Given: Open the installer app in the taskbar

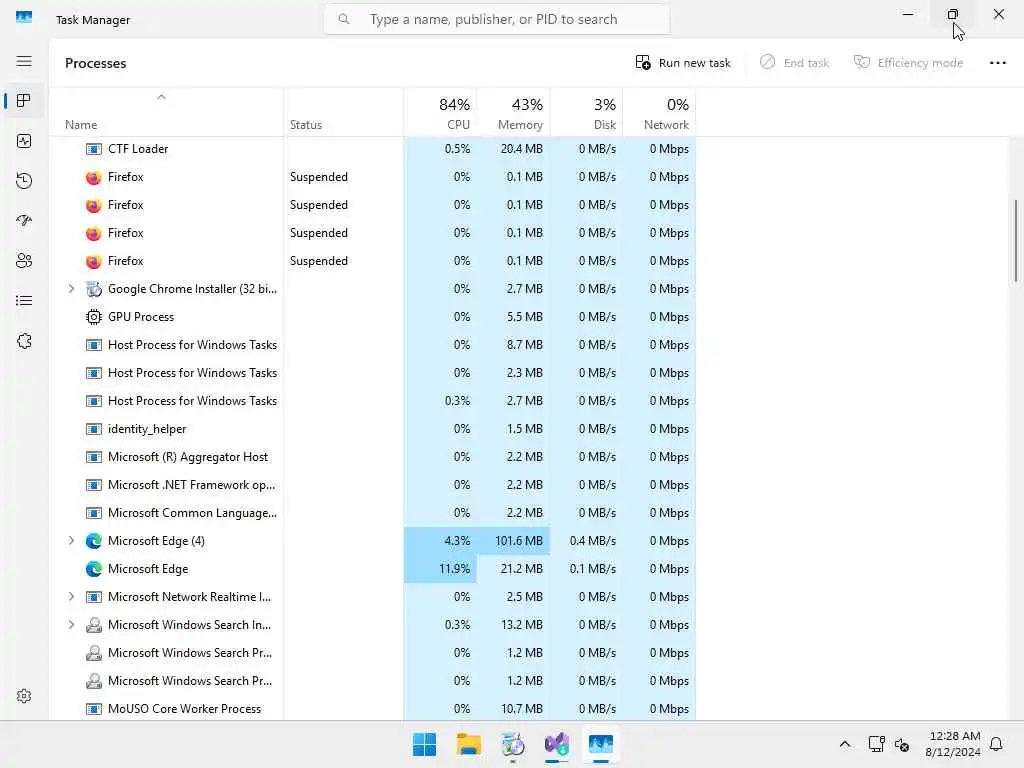Looking at the screenshot, I should (x=513, y=744).
